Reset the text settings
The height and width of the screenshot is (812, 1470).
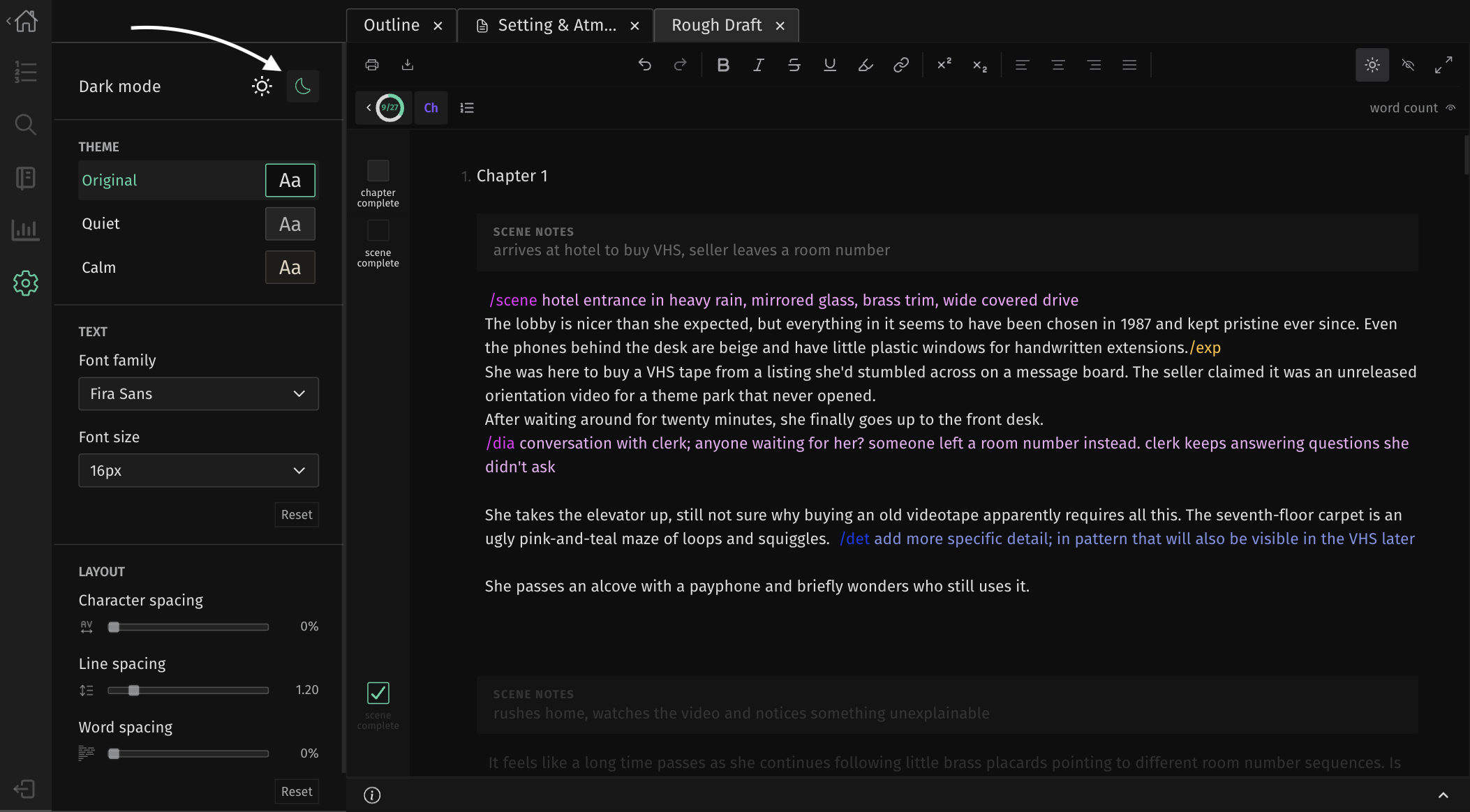pyautogui.click(x=297, y=515)
